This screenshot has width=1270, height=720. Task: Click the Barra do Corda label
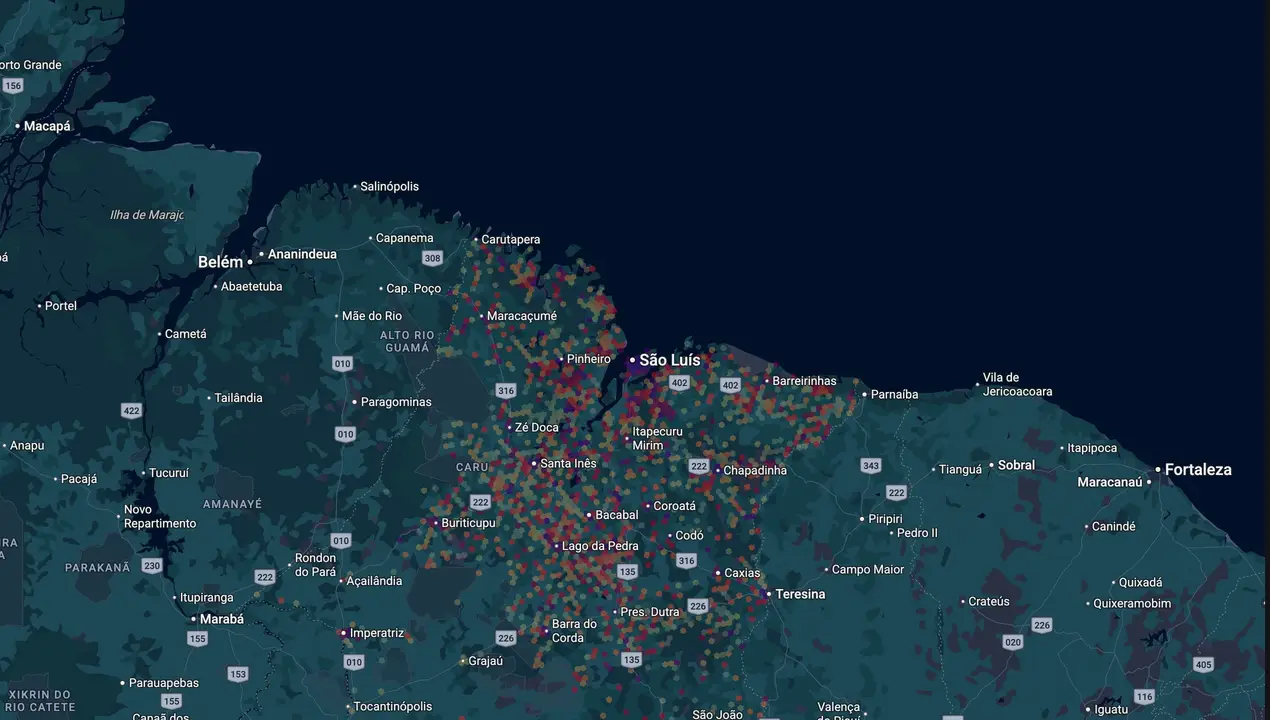(x=574, y=631)
